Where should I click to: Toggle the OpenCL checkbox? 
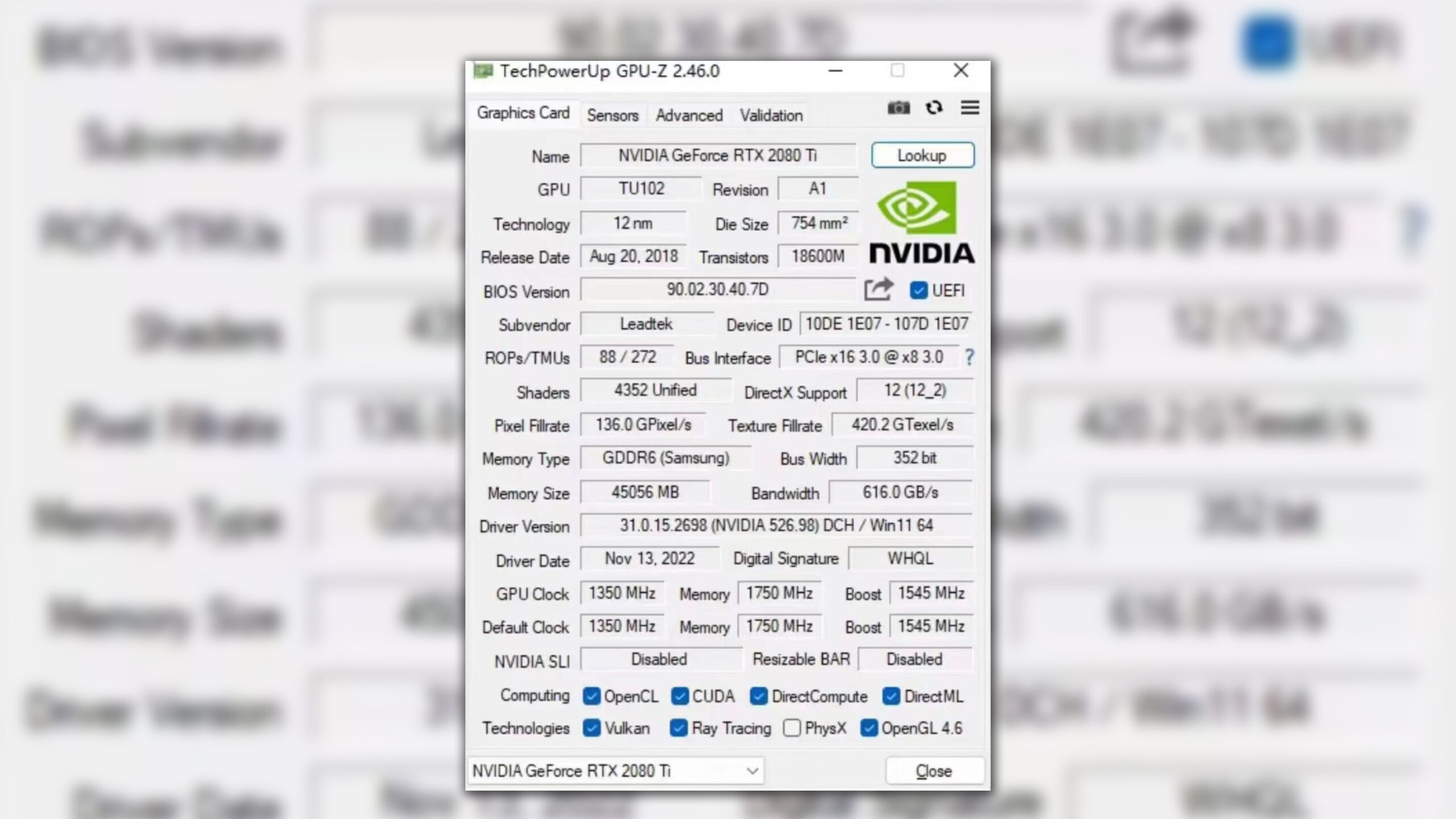[591, 696]
